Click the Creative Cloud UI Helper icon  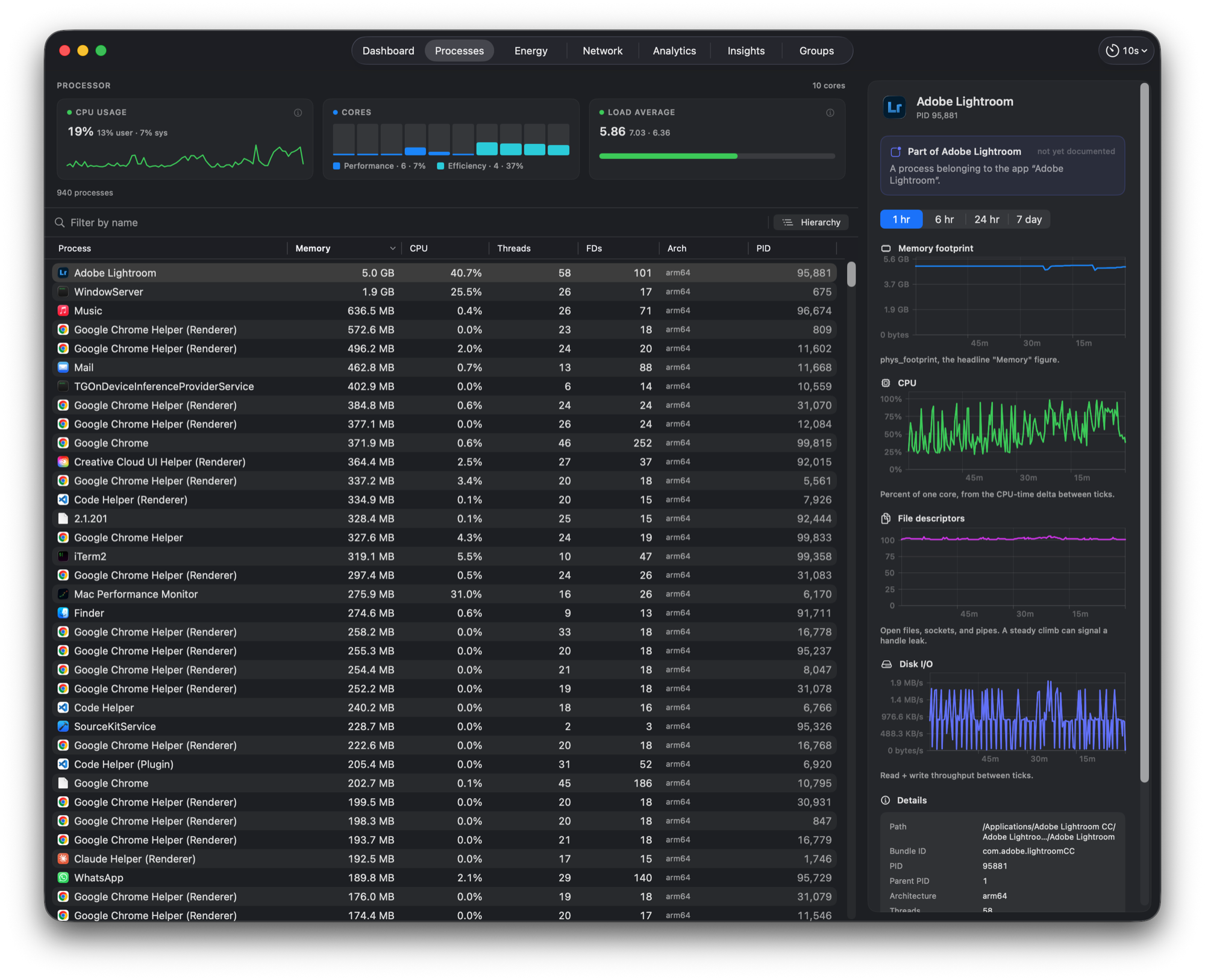coord(63,462)
